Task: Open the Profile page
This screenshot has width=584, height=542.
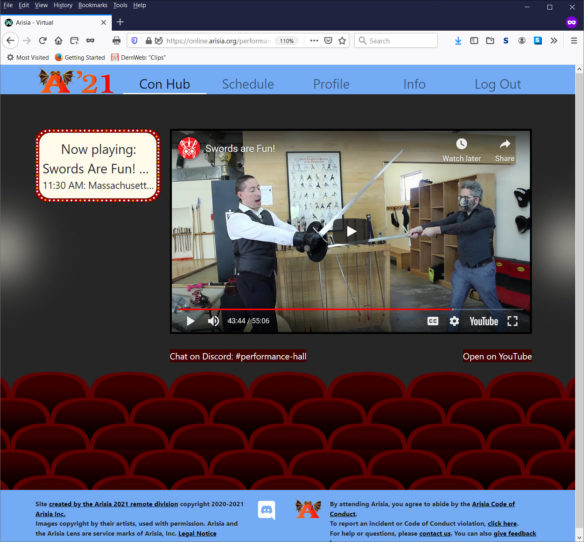Action: click(x=331, y=84)
